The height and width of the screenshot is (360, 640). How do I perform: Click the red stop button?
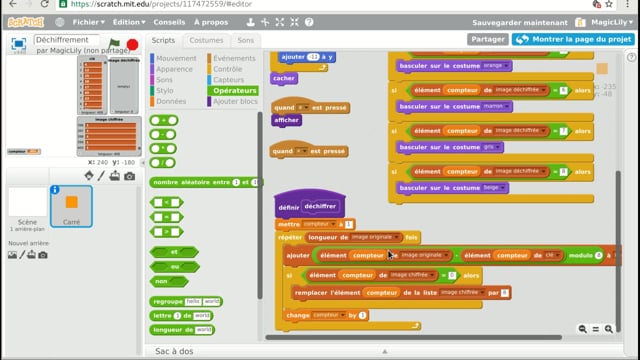coord(132,44)
